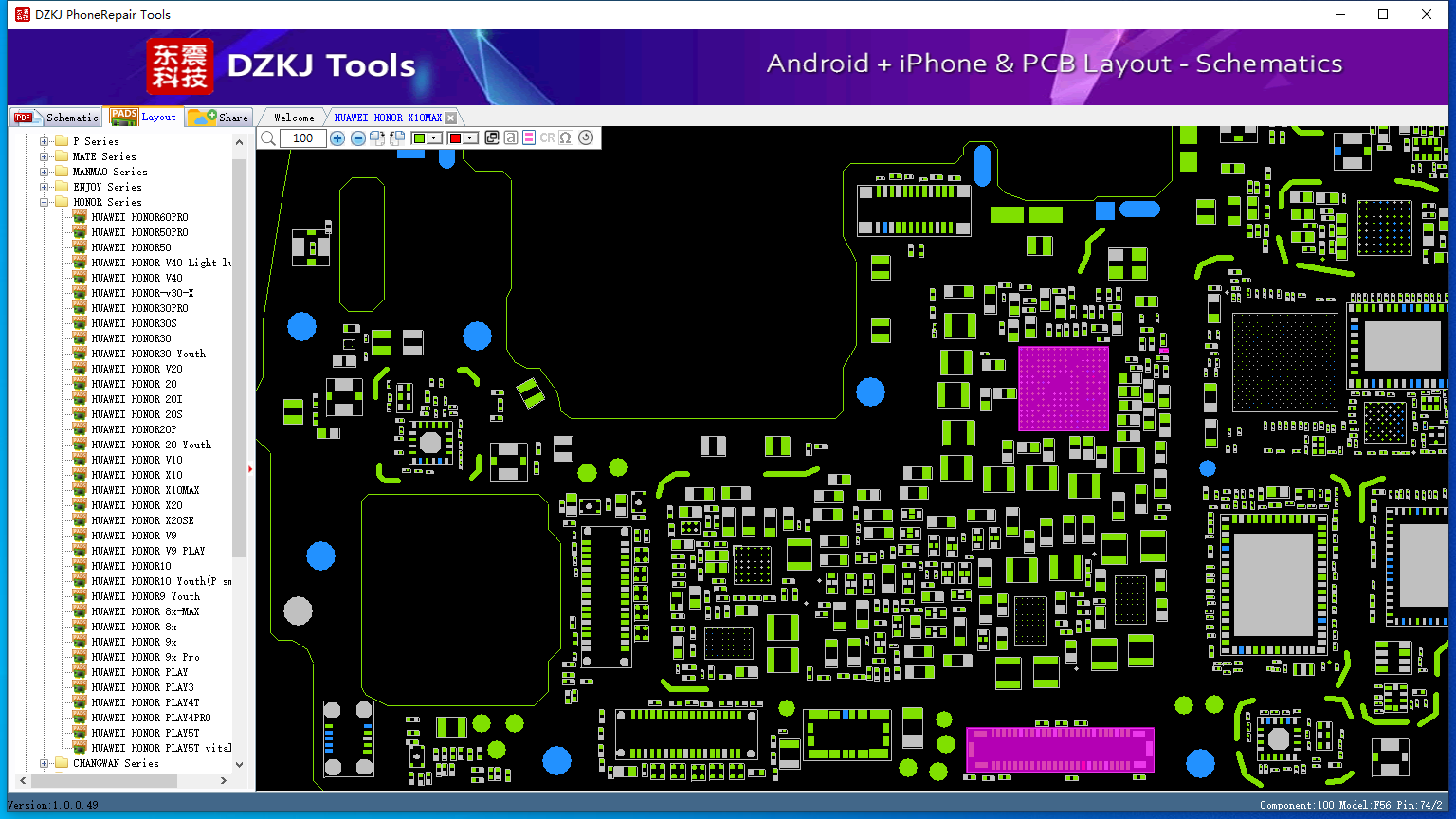Click the tree panel scroll-down arrow
1456x819 pixels.
click(239, 764)
